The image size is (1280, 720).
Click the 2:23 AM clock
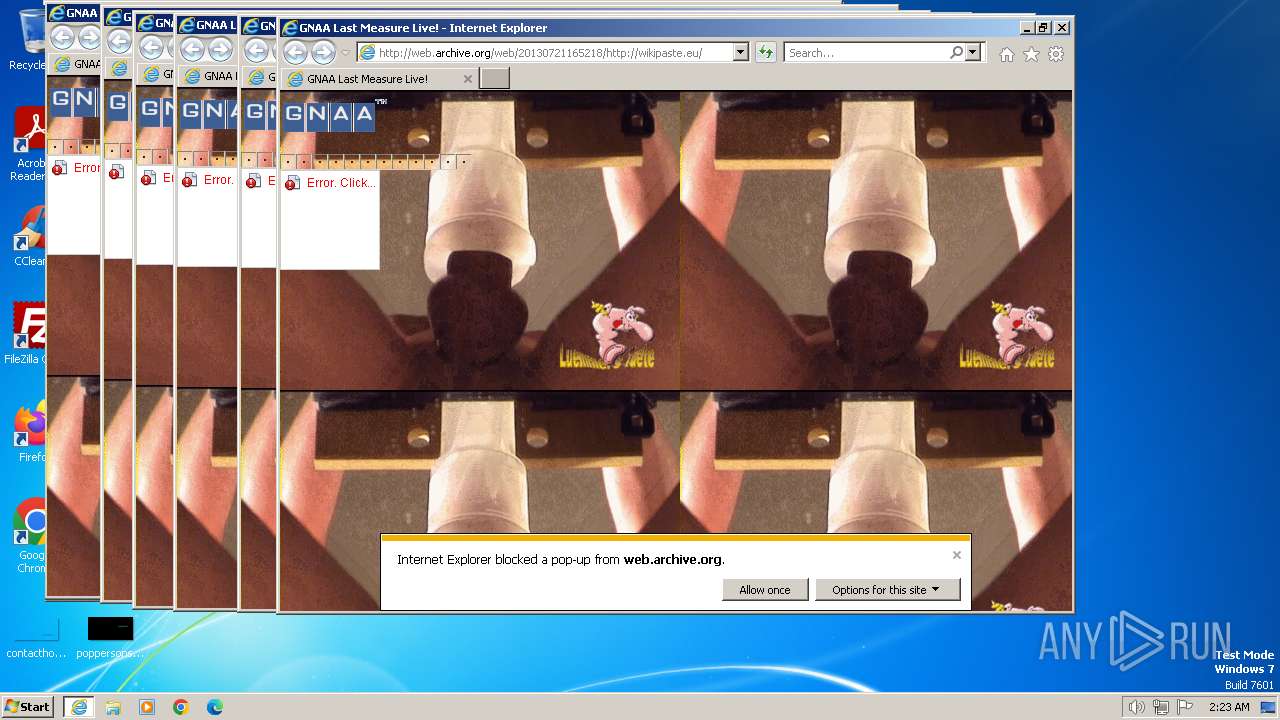tap(1229, 707)
